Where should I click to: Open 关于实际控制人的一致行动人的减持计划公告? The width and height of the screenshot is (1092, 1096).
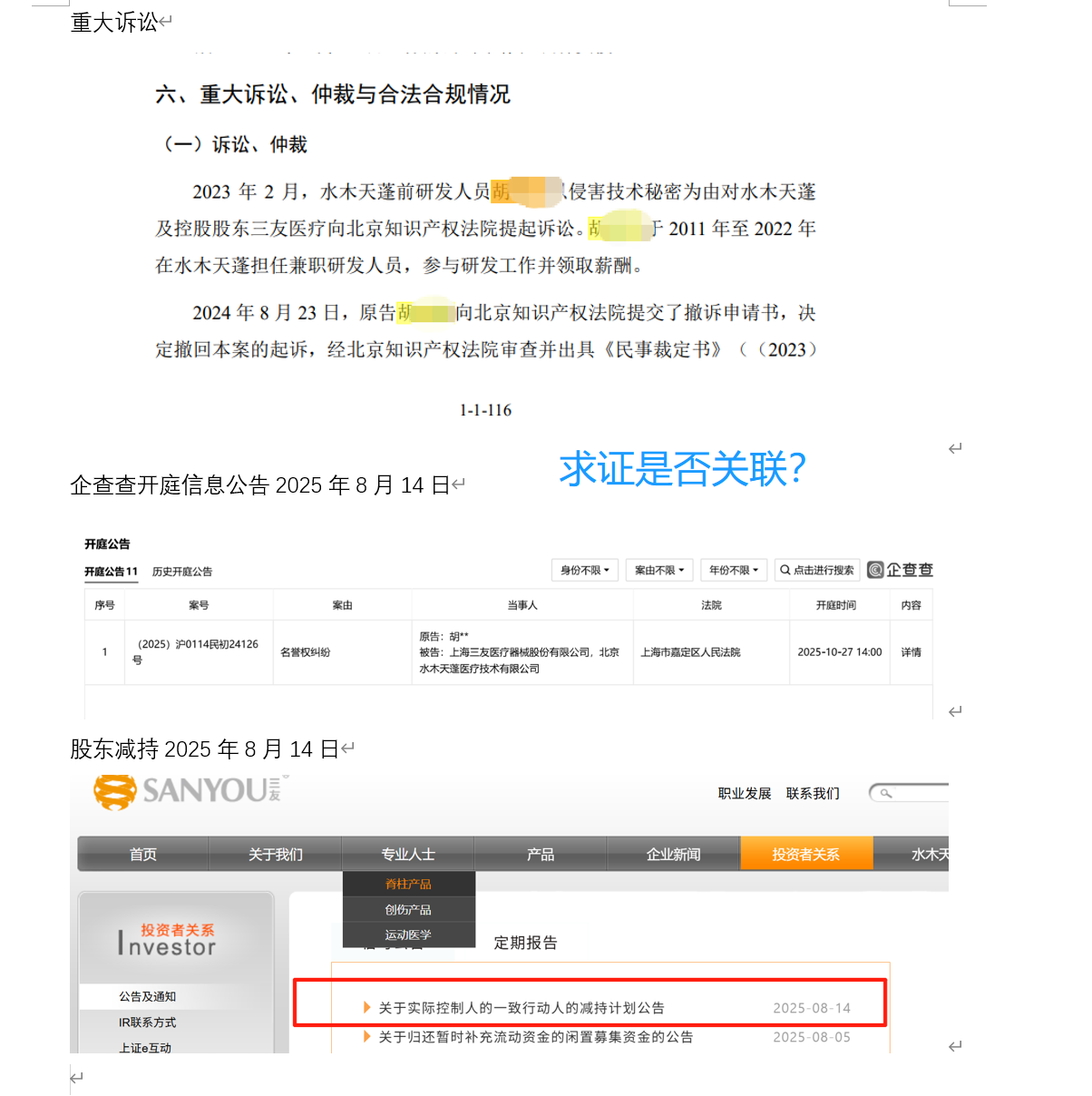pos(522,1008)
